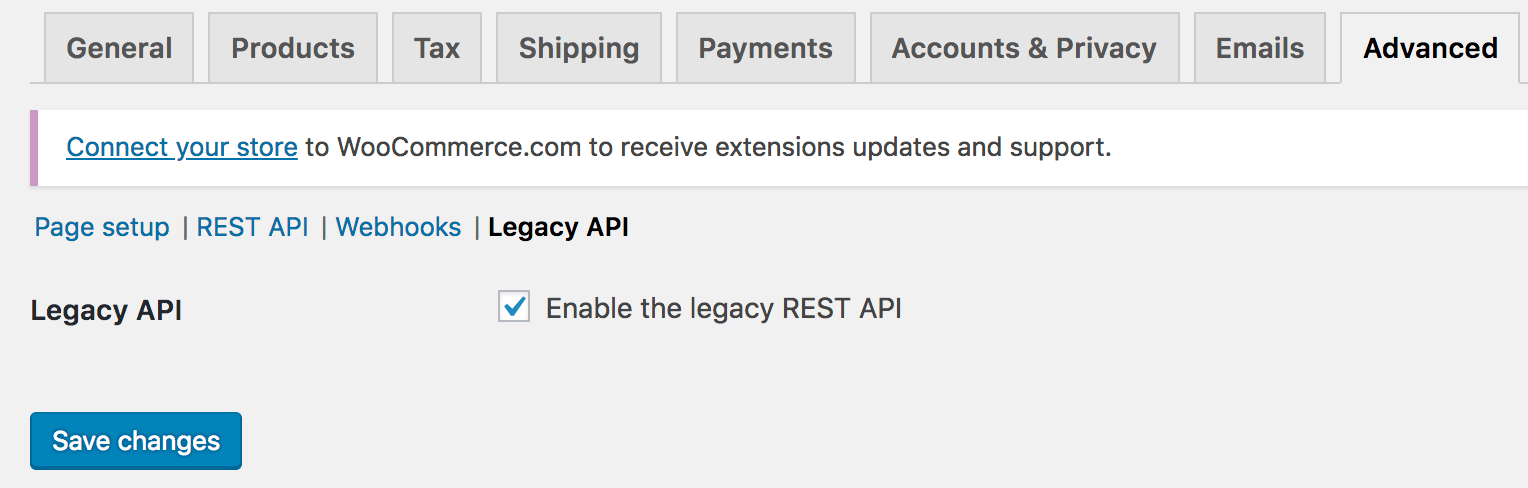Go to the REST API section
This screenshot has height=488, width=1528.
click(252, 228)
